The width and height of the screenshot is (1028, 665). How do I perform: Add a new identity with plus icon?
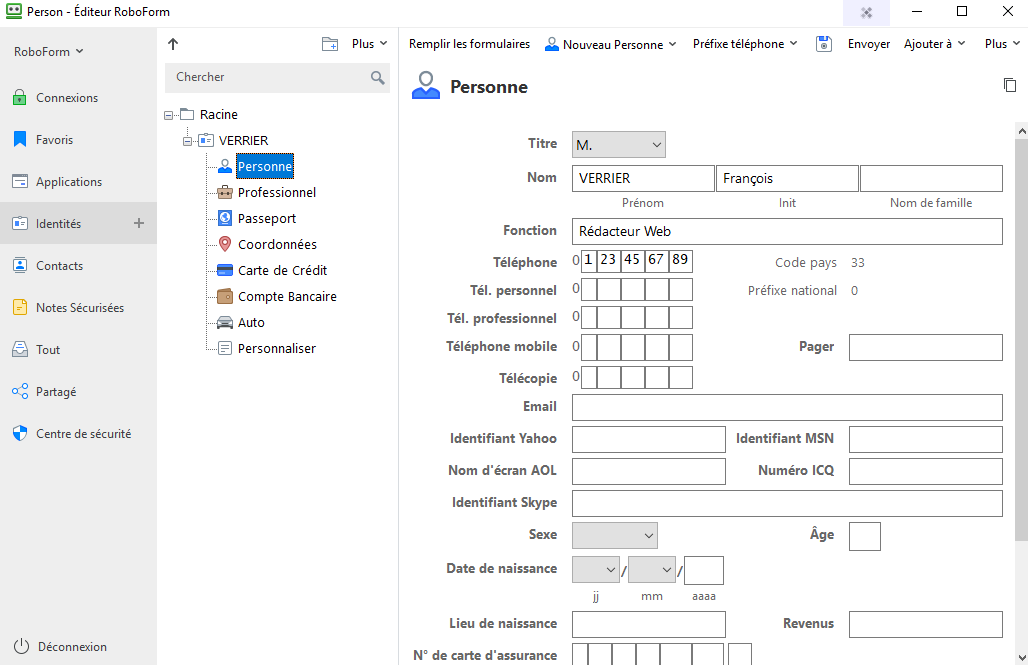pyautogui.click(x=139, y=224)
